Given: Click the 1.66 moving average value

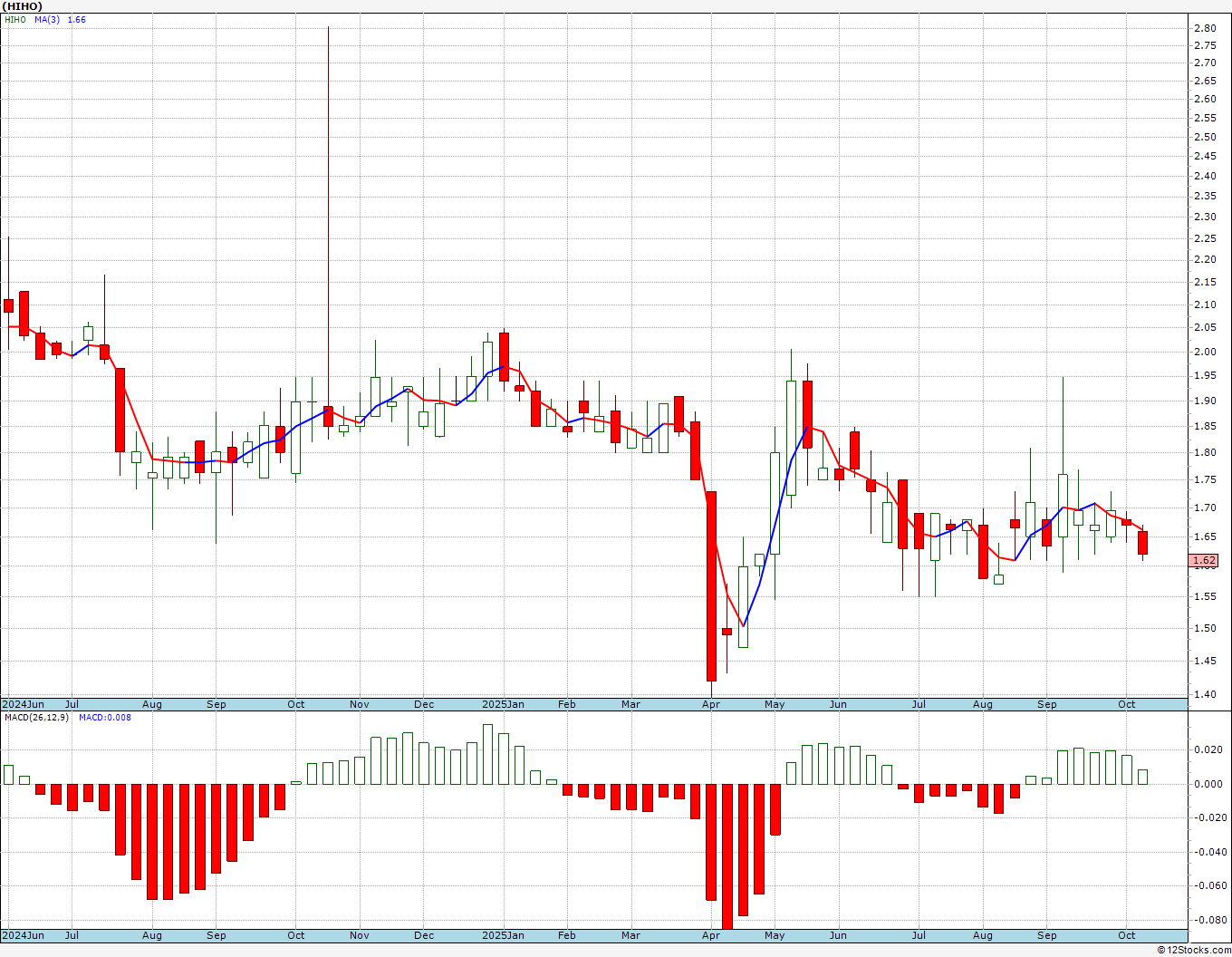Looking at the screenshot, I should 77,19.
